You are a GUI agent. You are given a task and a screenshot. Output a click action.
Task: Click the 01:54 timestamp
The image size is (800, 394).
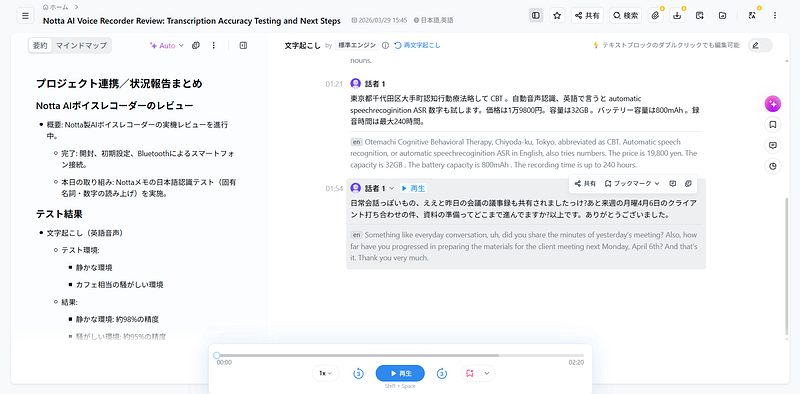click(334, 189)
